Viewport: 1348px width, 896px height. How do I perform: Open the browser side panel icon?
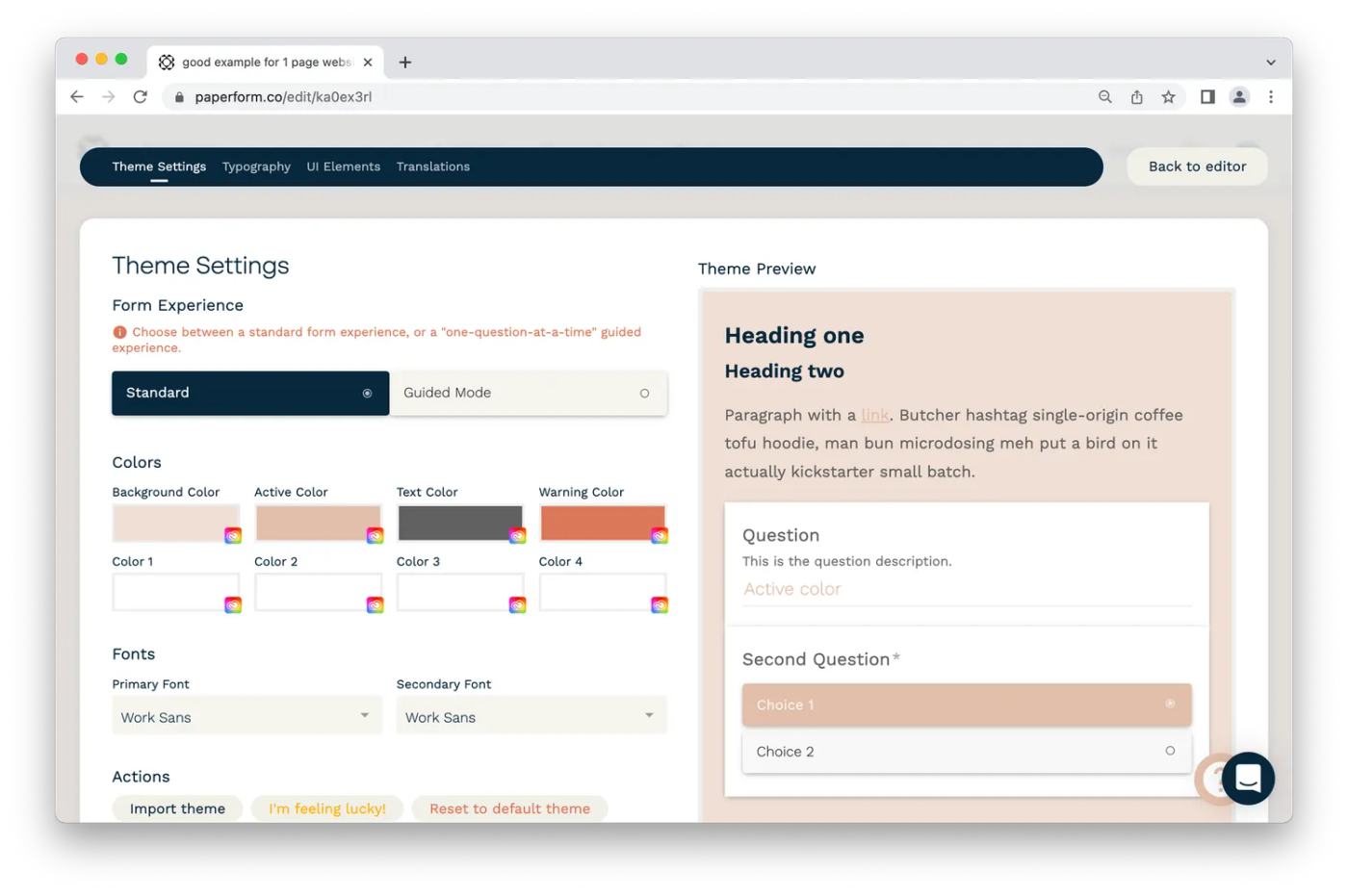pos(1206,97)
